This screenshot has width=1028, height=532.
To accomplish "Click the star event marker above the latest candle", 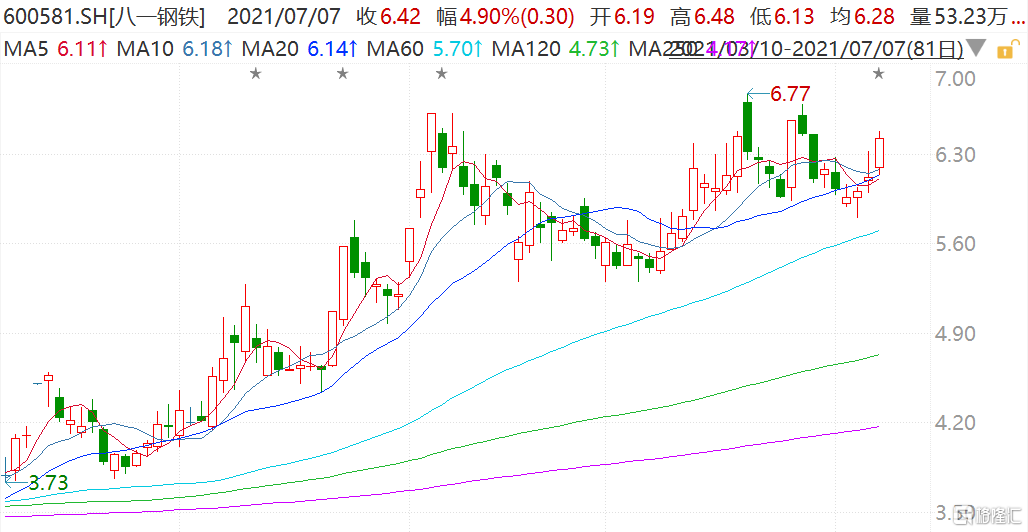I will click(x=879, y=73).
